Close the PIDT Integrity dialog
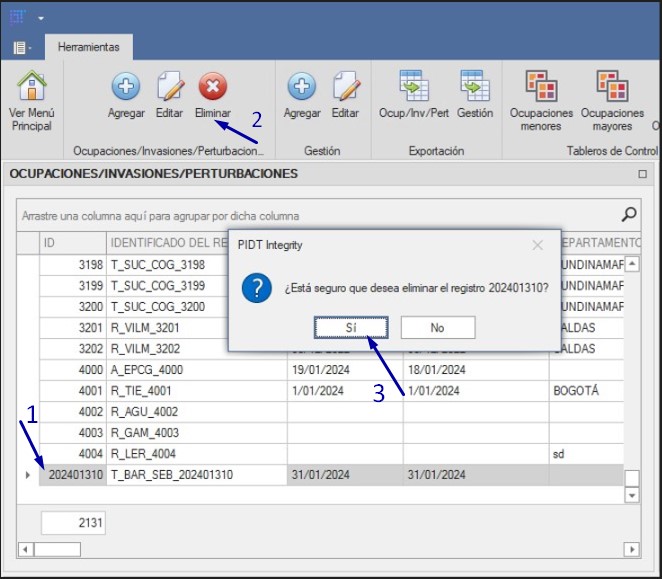This screenshot has height=579, width=662. (537, 245)
